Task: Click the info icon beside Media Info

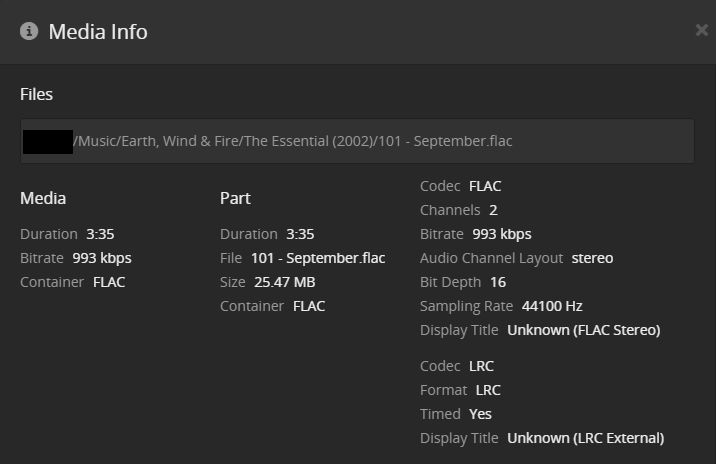Action: [29, 31]
